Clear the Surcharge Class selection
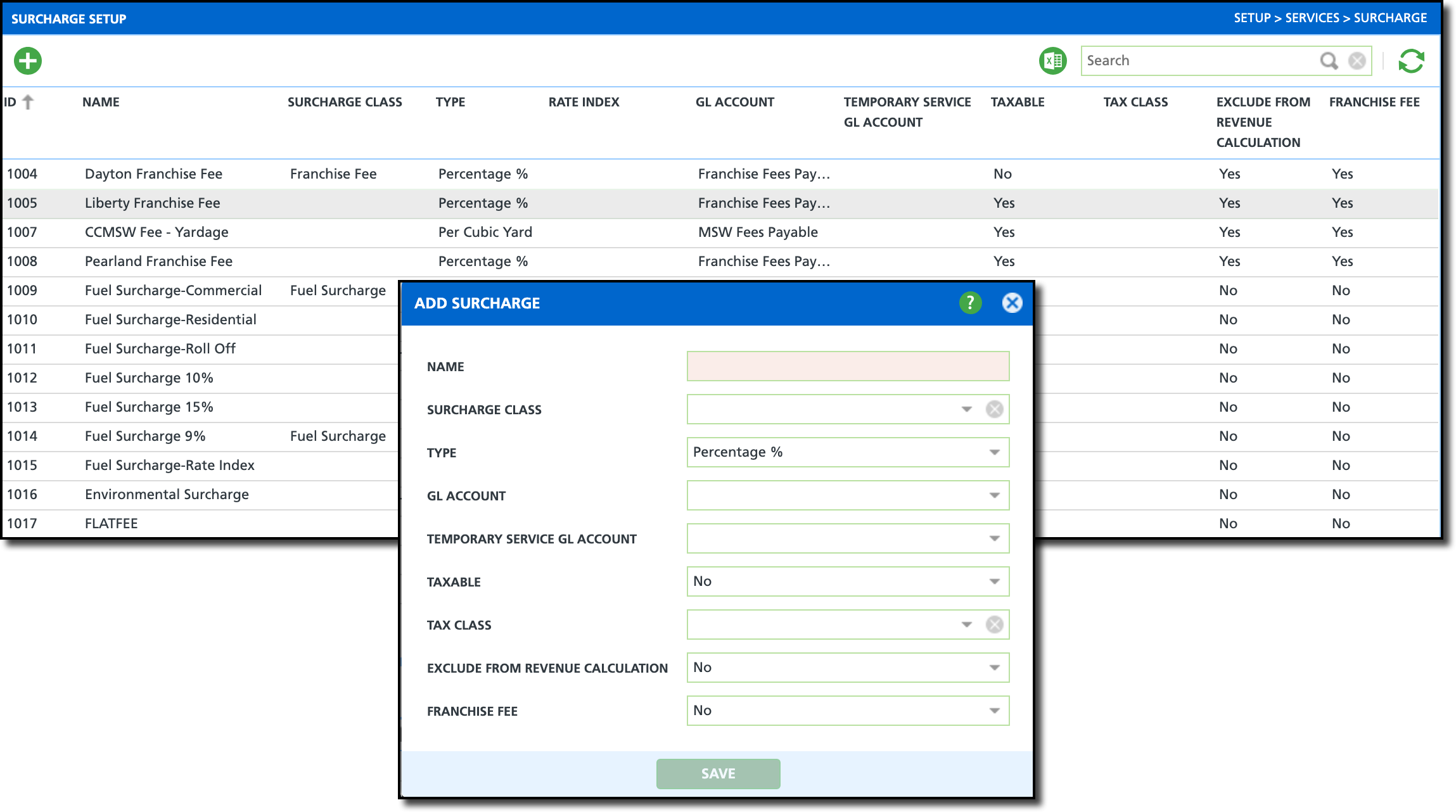Viewport: 1456px width, 812px height. click(x=994, y=409)
